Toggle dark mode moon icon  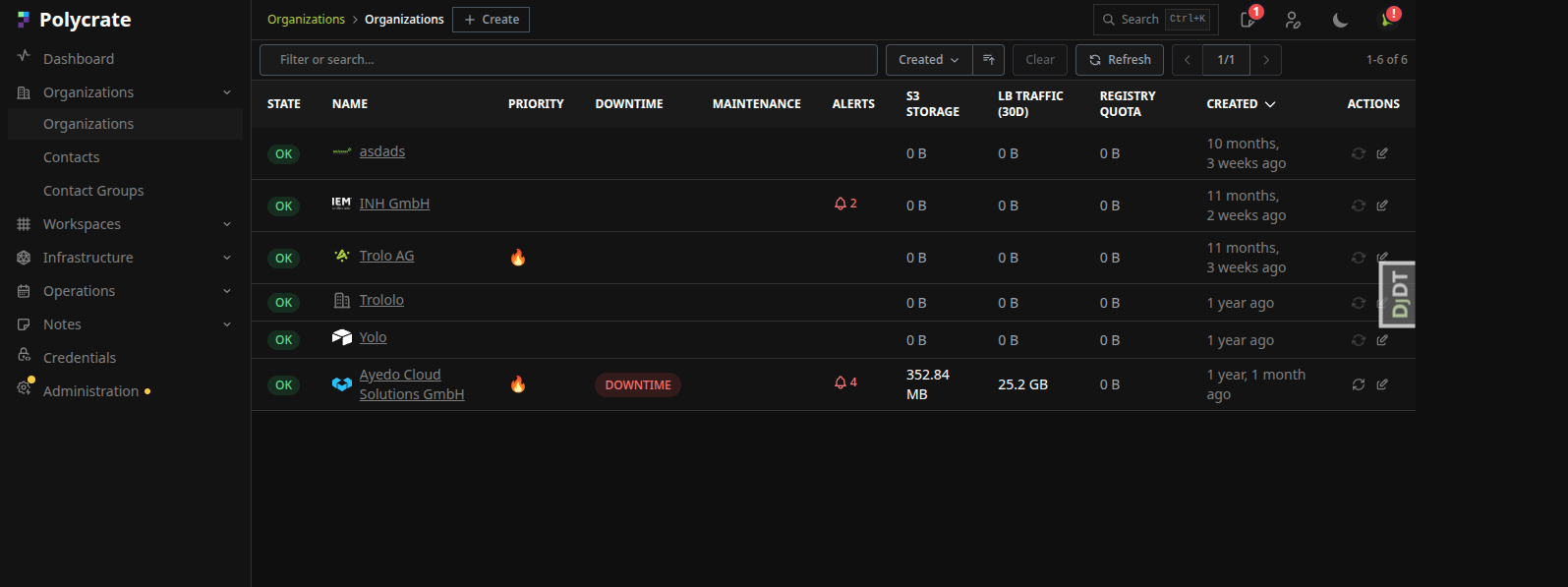[x=1340, y=20]
